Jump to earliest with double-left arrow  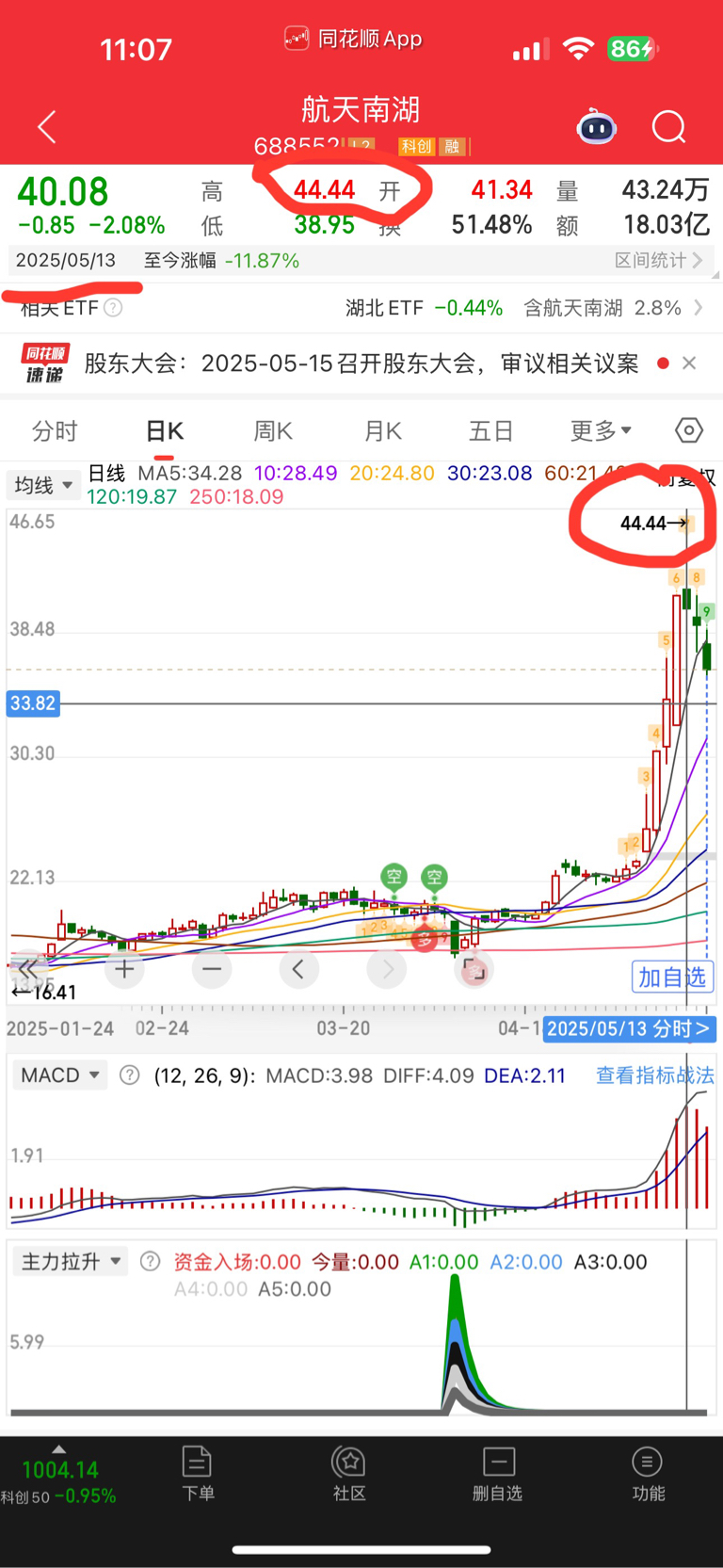[27, 968]
